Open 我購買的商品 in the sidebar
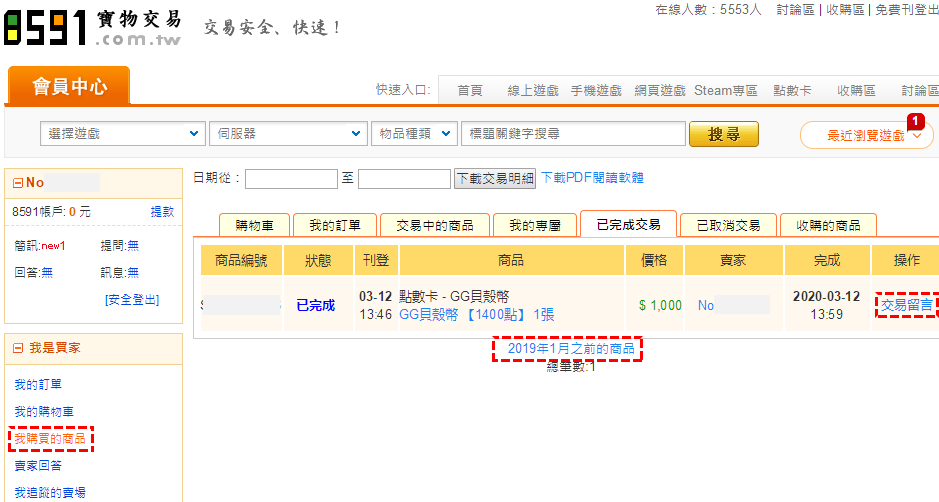Screen dimensions: 939x502 pyautogui.click(x=50, y=439)
